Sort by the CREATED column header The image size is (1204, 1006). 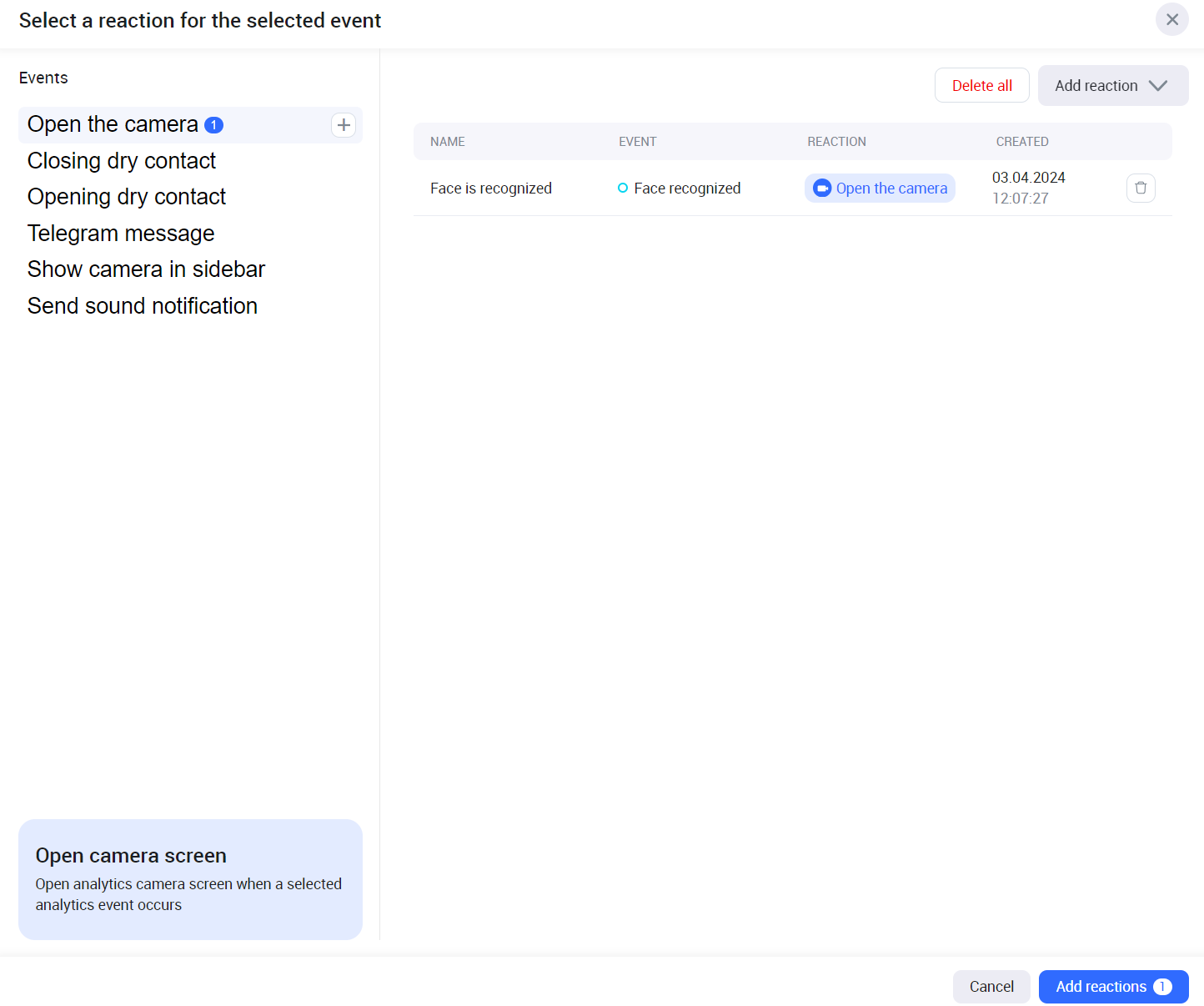click(1022, 142)
